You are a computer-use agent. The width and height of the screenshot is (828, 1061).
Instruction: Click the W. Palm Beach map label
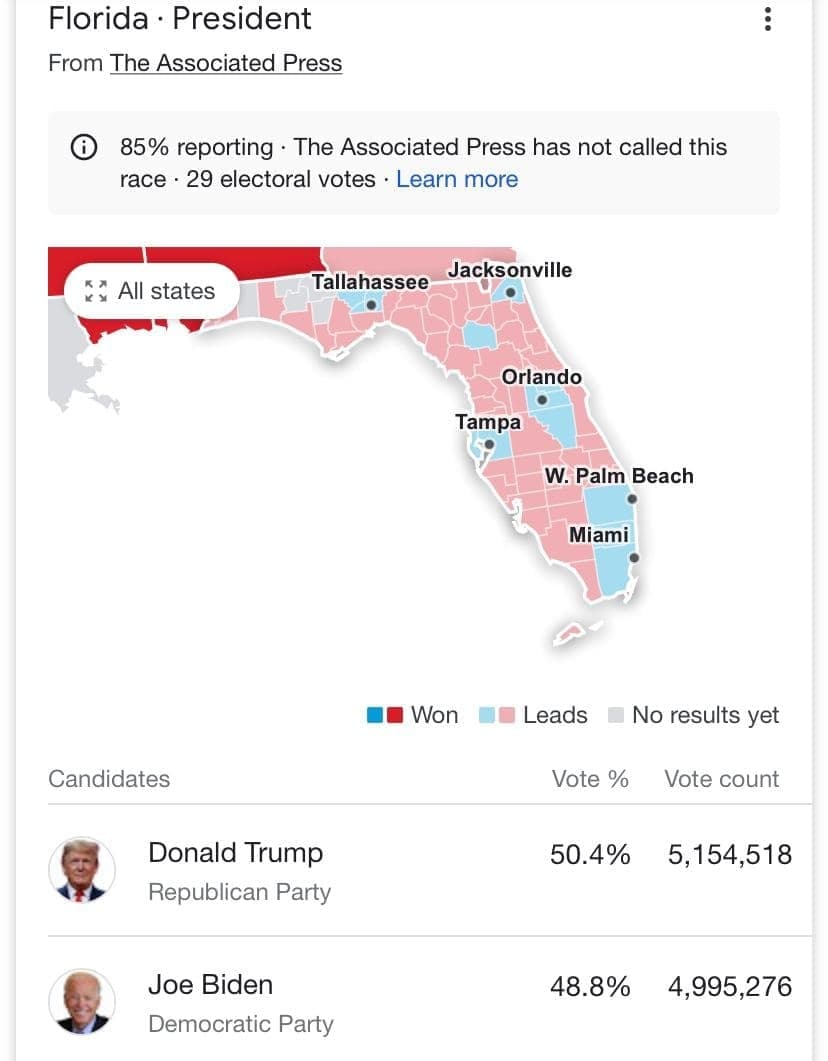point(619,476)
